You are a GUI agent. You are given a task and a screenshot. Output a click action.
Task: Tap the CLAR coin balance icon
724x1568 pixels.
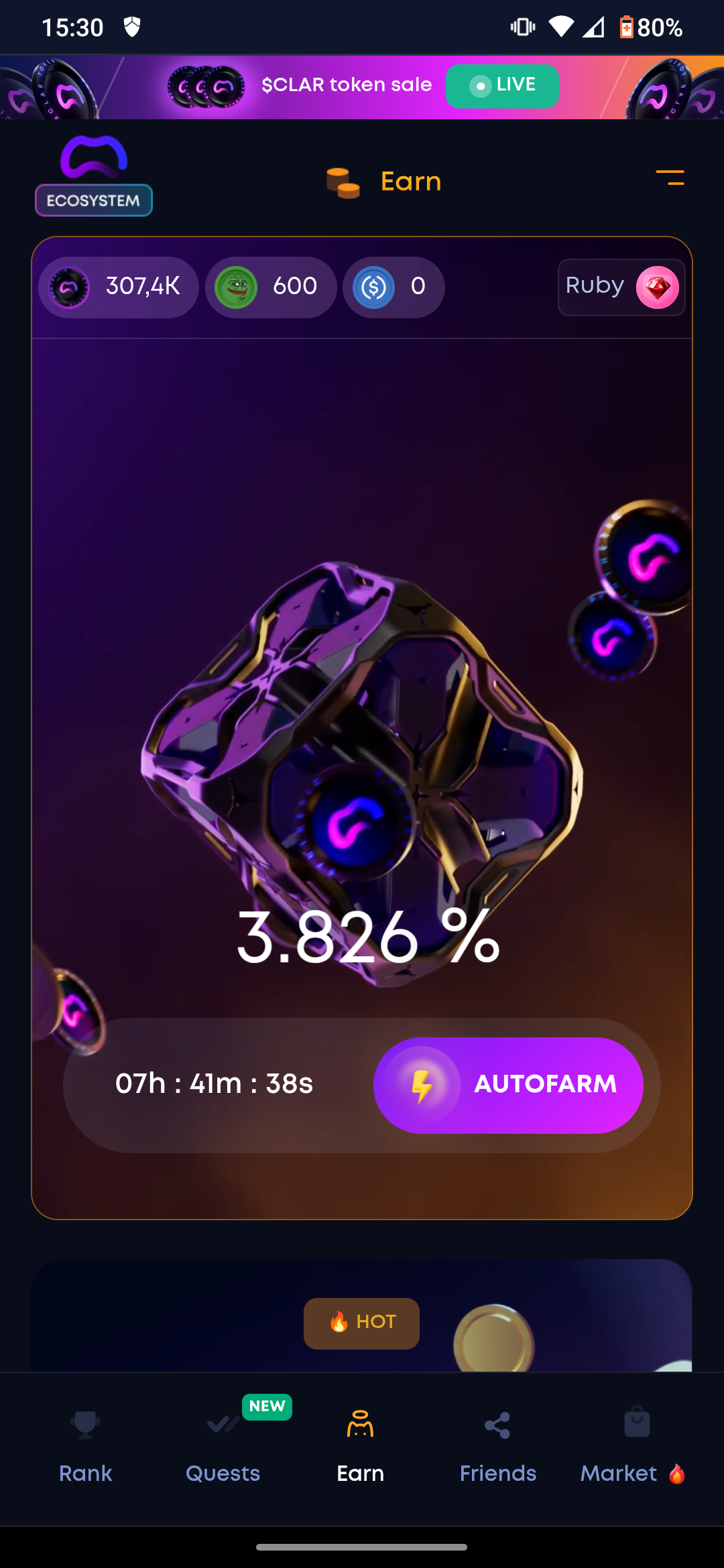pyautogui.click(x=69, y=287)
